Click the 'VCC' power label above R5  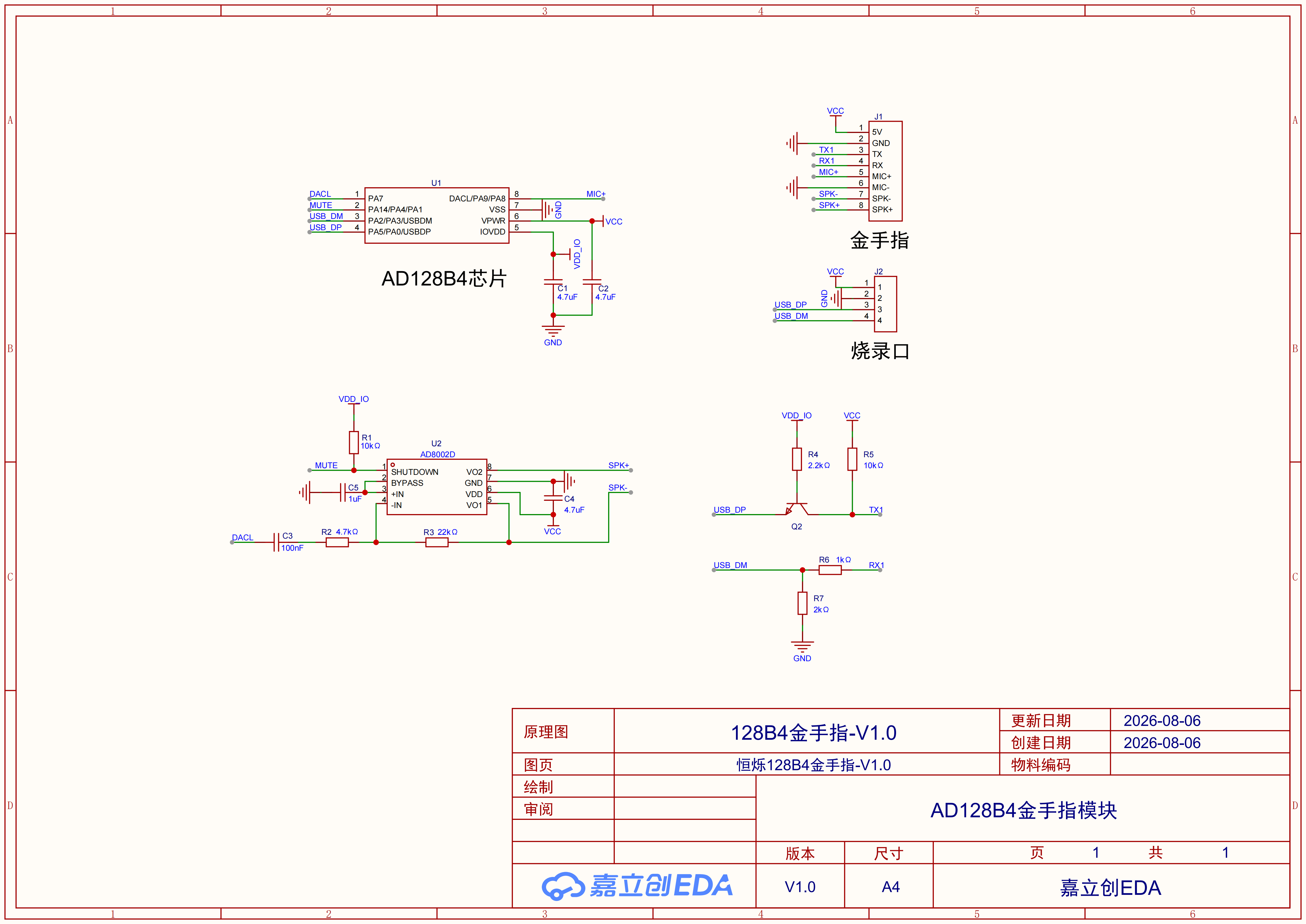[x=852, y=415]
